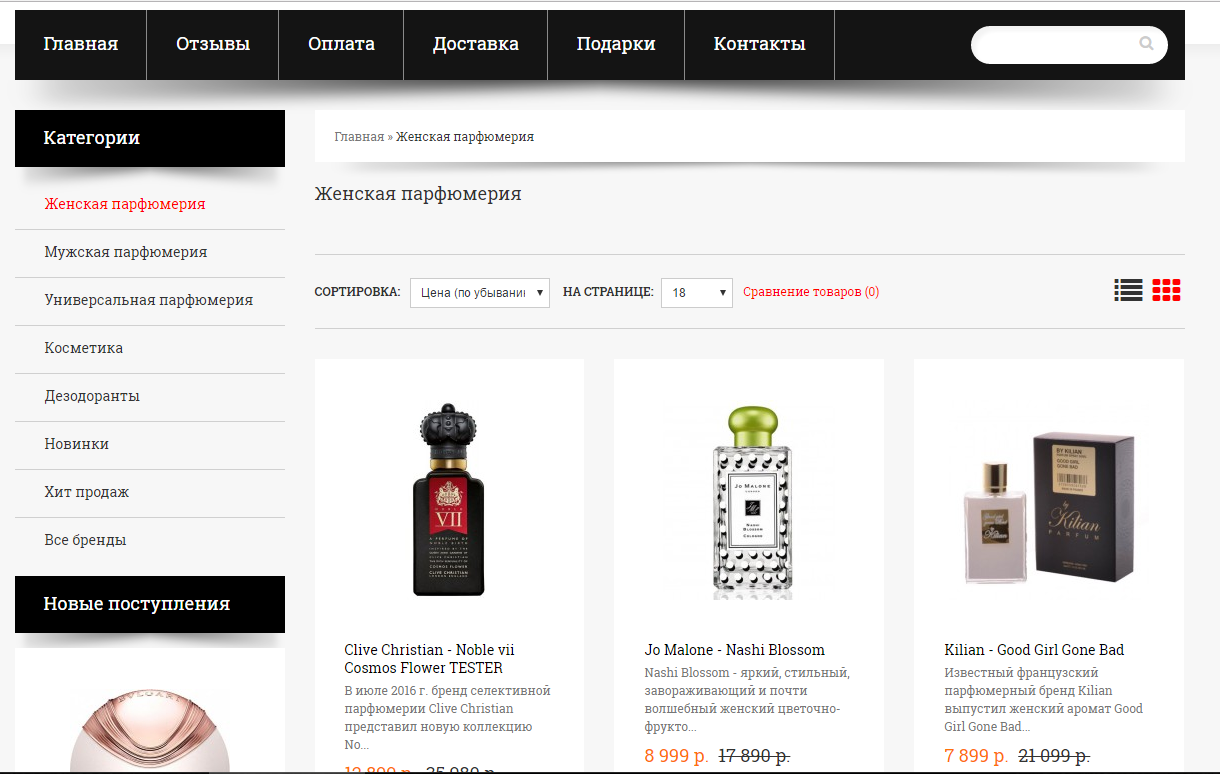Open the Контакты page
This screenshot has width=1220, height=774.
tap(759, 44)
